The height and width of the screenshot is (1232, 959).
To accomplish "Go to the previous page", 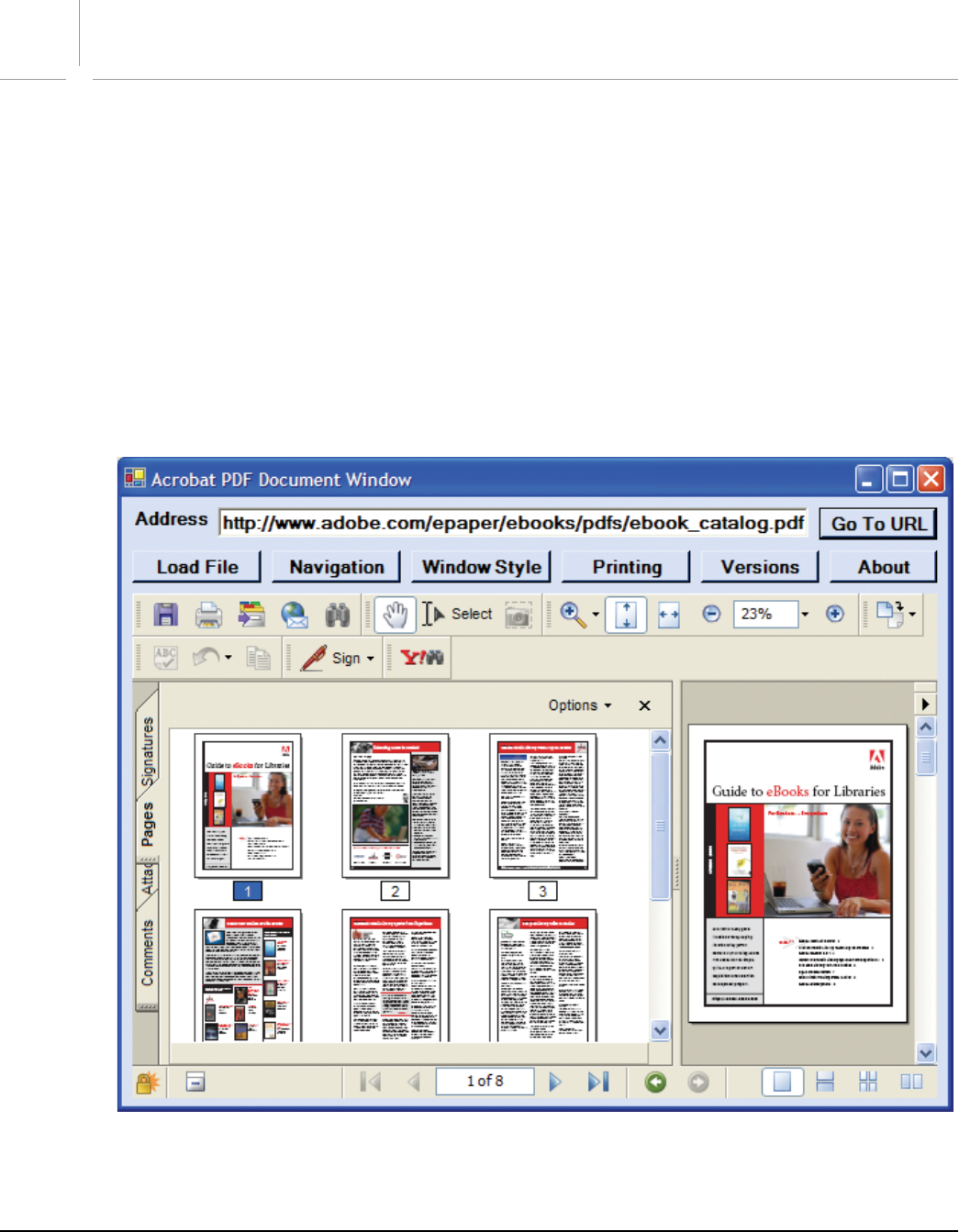I will [413, 1082].
